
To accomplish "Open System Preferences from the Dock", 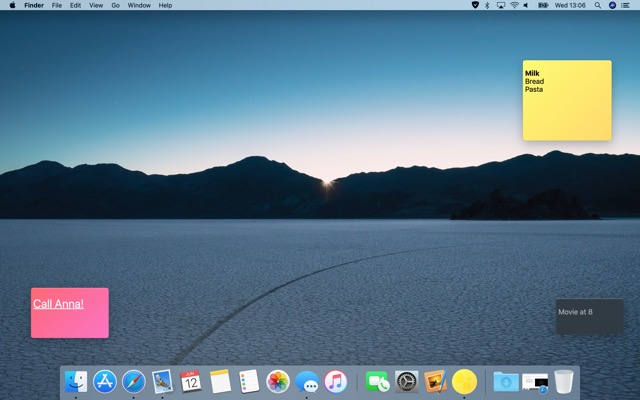I will click(407, 382).
